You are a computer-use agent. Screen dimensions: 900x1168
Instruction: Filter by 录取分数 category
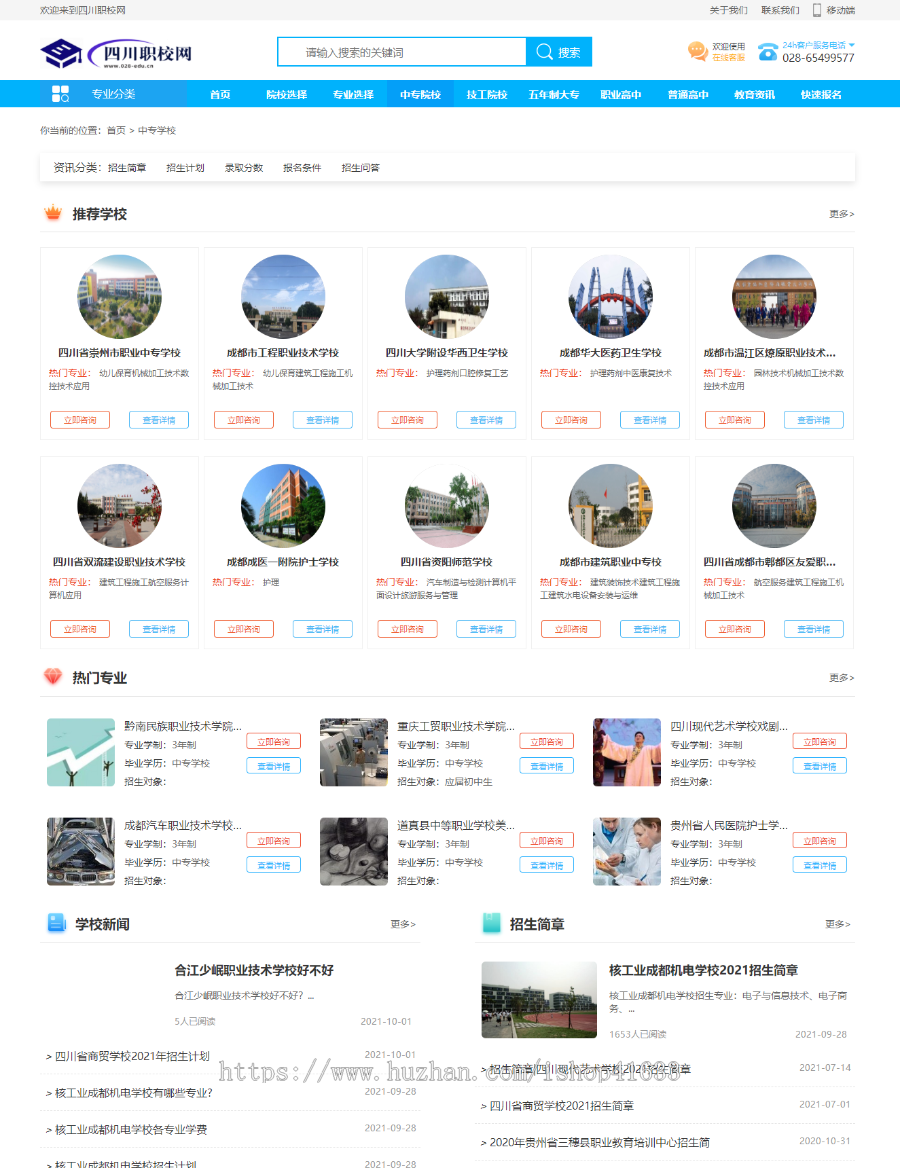[244, 168]
